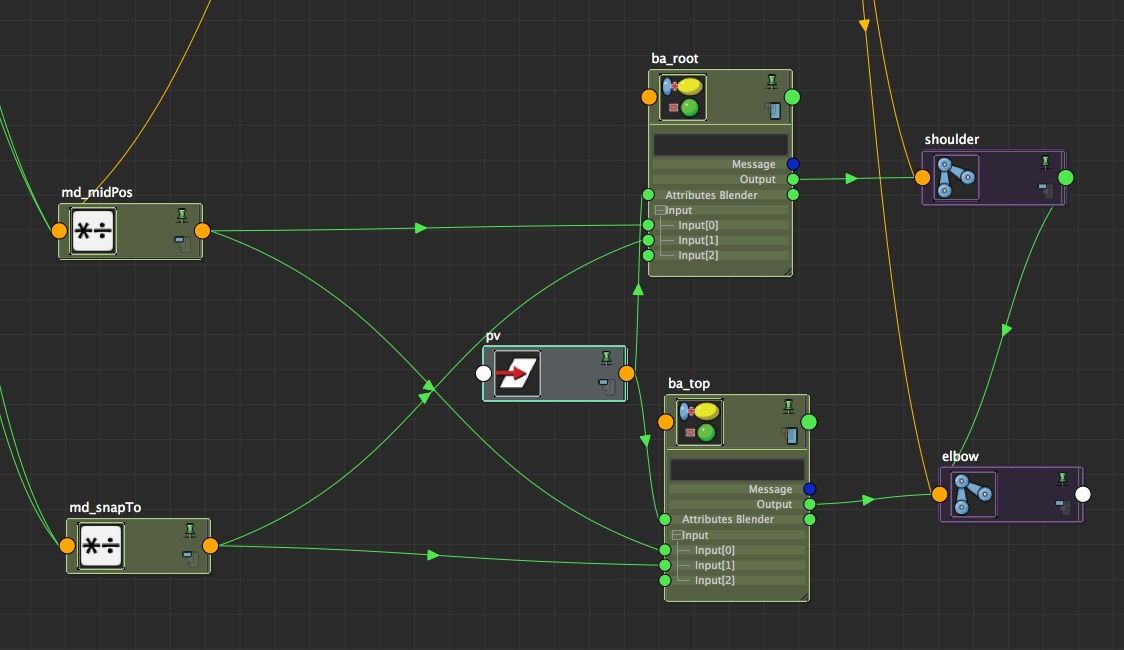
Task: Collapse the Input array in ba_root
Action: tap(660, 211)
